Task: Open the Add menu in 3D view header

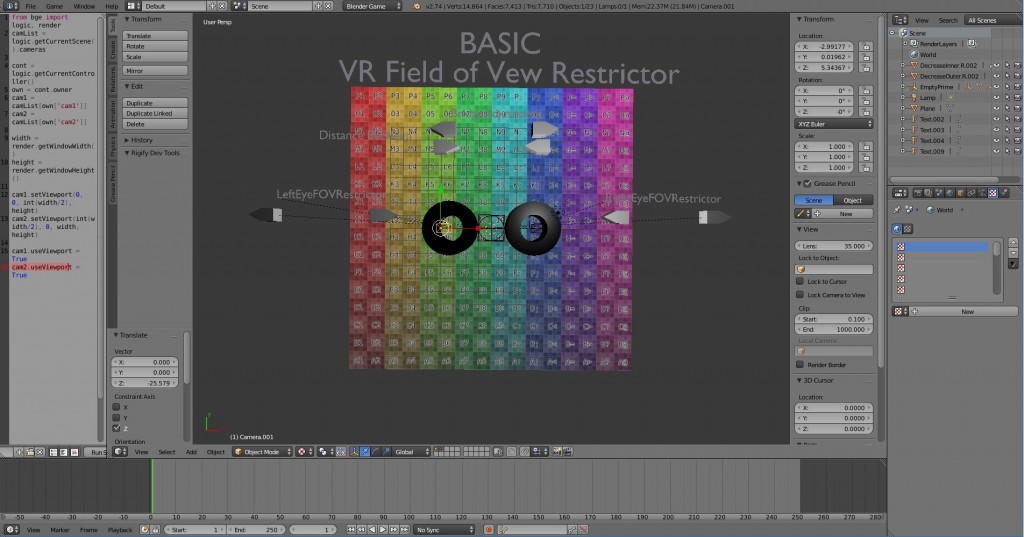Action: tap(191, 451)
